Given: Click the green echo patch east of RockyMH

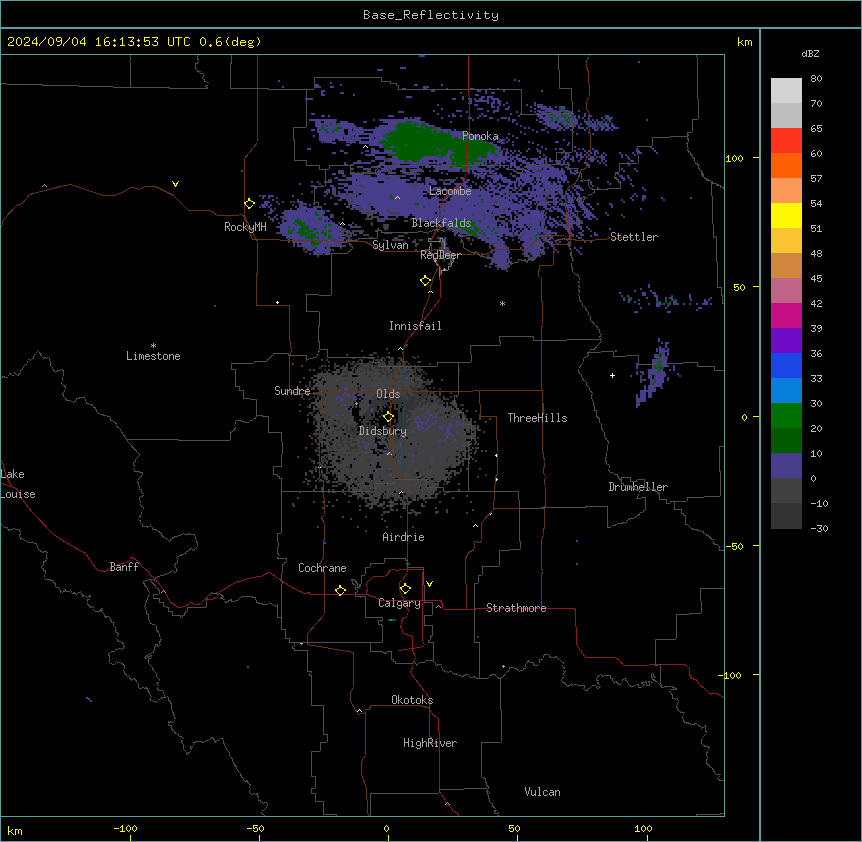Looking at the screenshot, I should coord(308,229).
